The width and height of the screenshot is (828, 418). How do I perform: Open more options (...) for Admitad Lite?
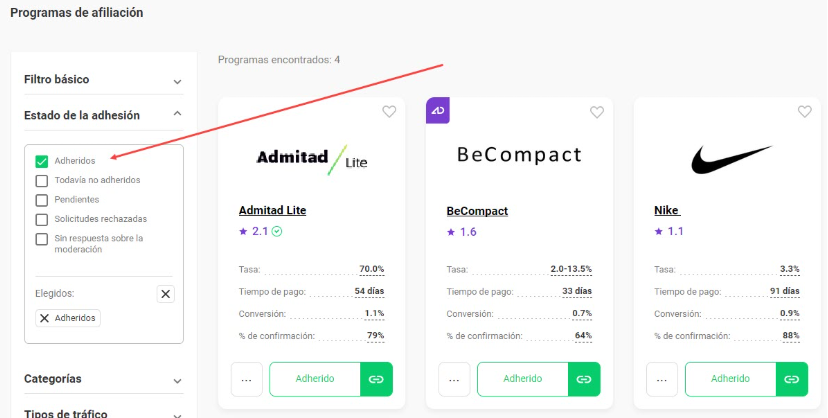tap(247, 379)
